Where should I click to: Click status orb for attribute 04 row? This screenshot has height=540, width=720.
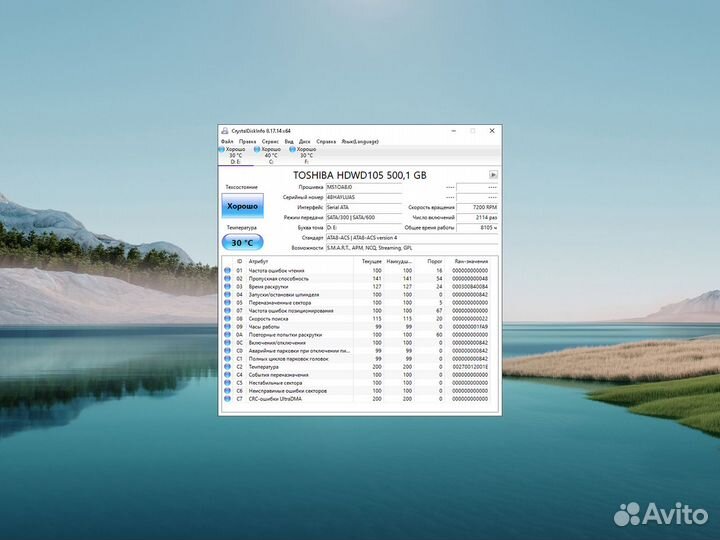227,295
